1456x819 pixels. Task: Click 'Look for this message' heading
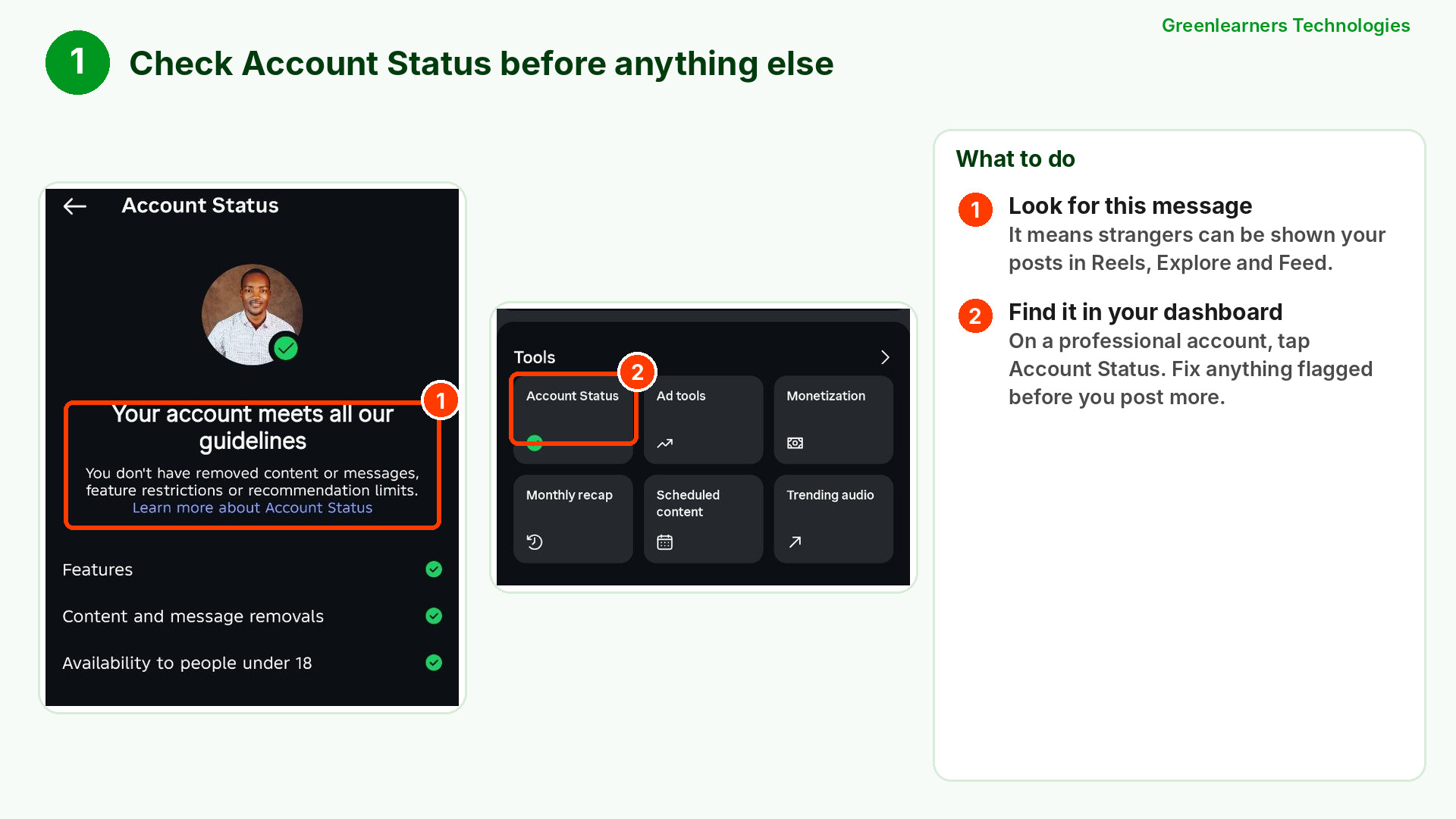pos(1130,206)
